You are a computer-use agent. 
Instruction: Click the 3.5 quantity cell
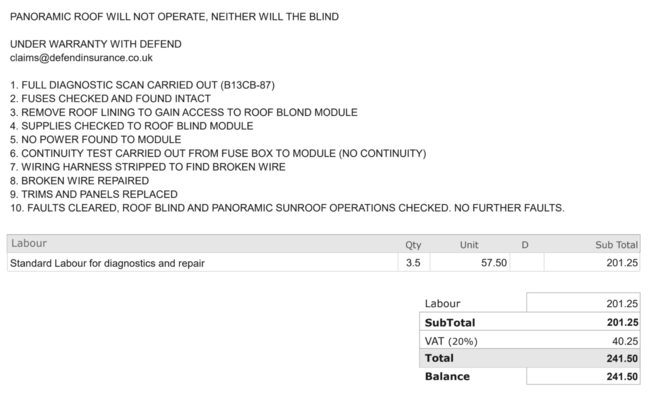[x=413, y=263]
